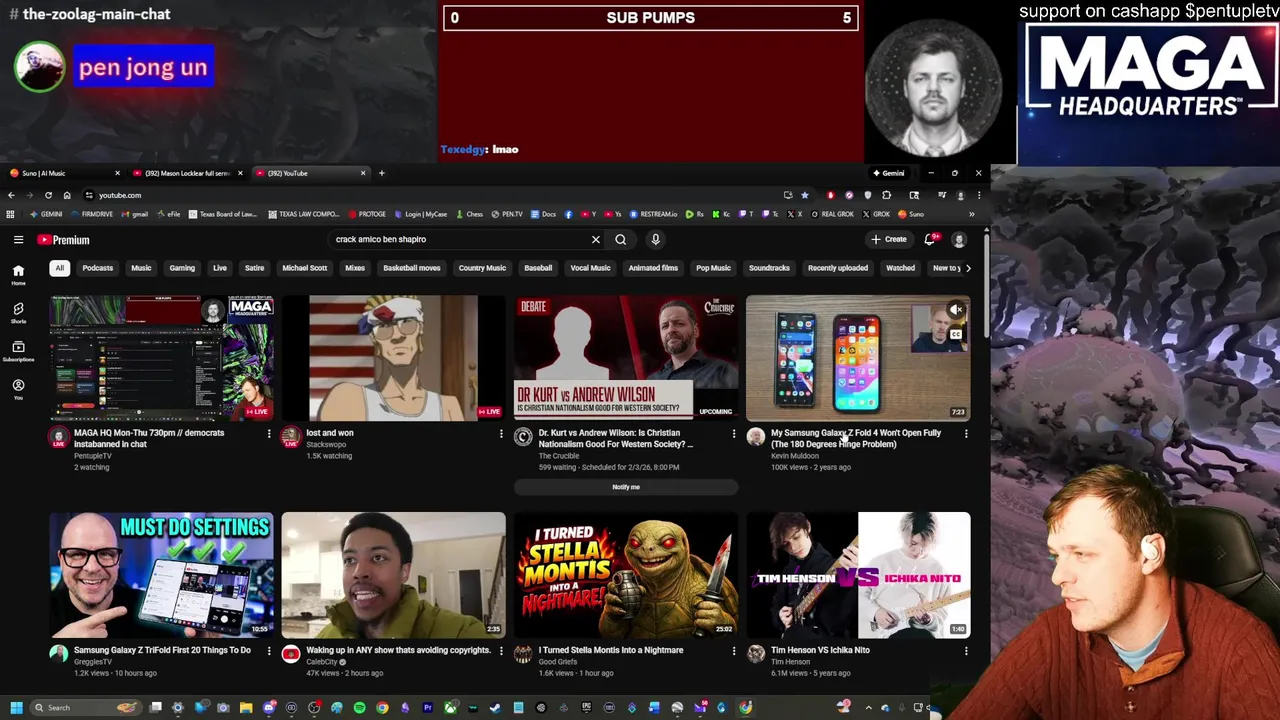Open the You sidebar section
Viewport: 1280px width, 720px height.
coord(18,389)
